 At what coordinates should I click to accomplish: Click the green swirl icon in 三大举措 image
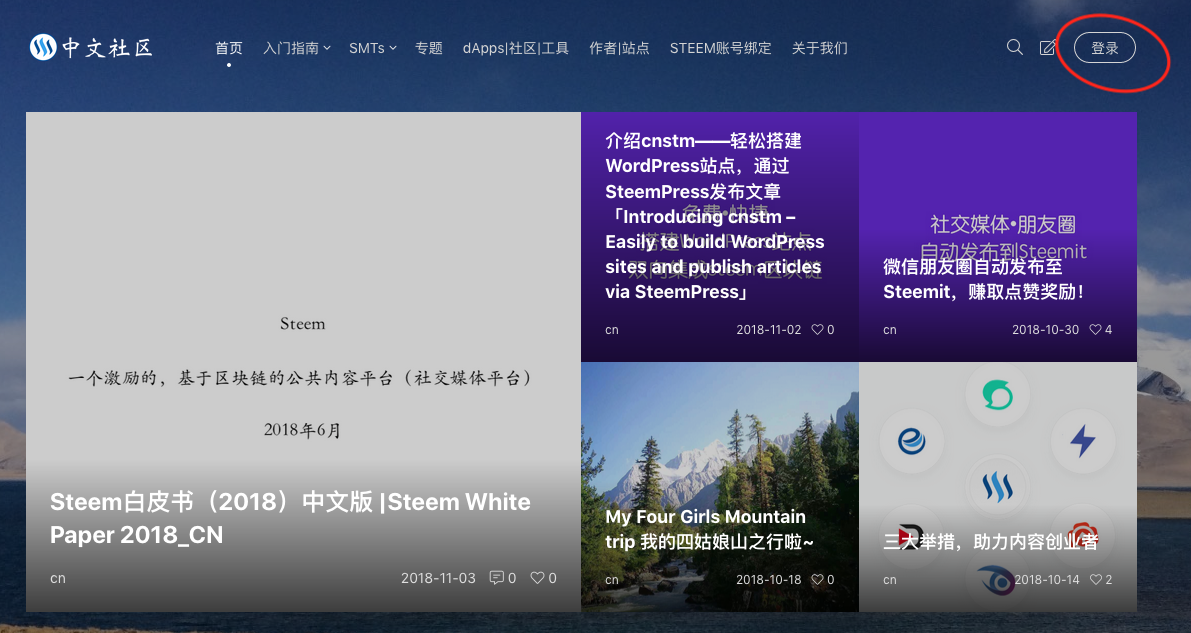point(997,395)
